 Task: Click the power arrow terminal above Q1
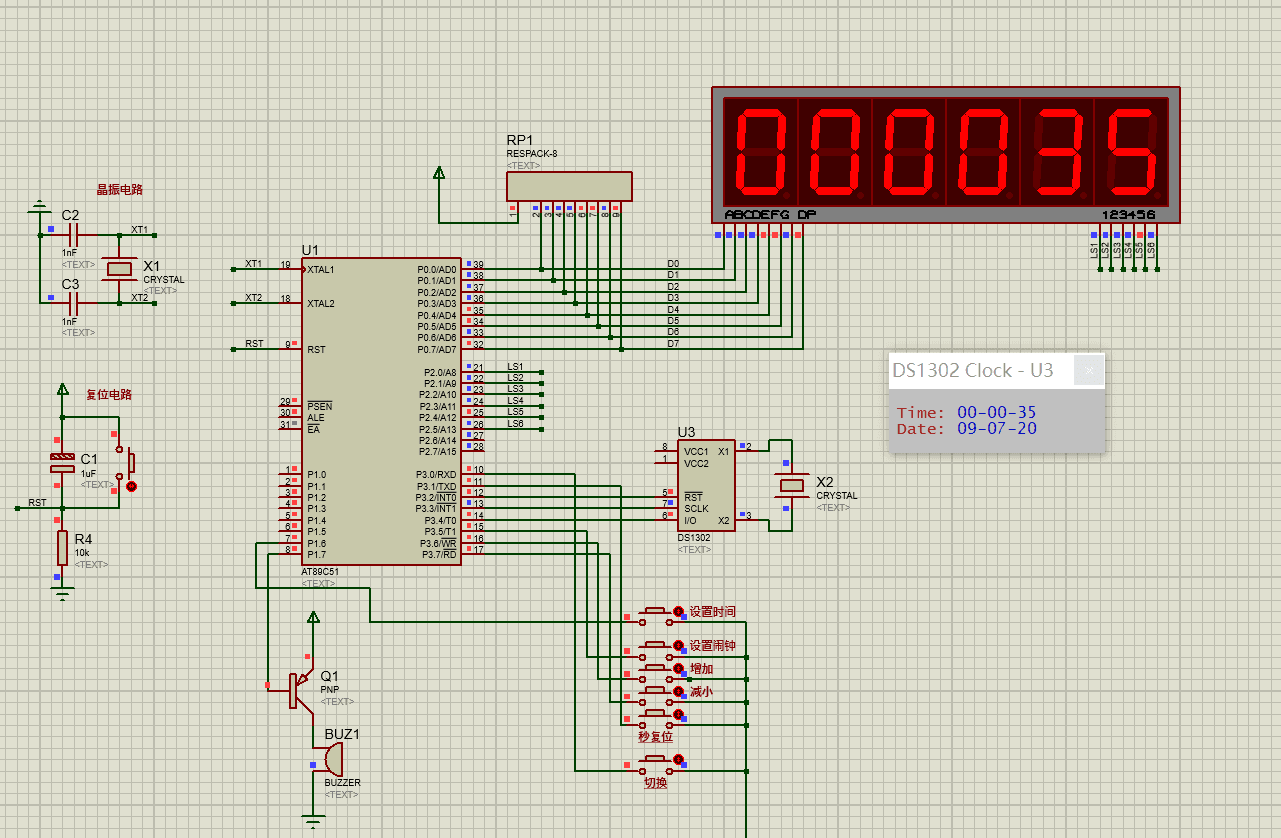coord(314,618)
